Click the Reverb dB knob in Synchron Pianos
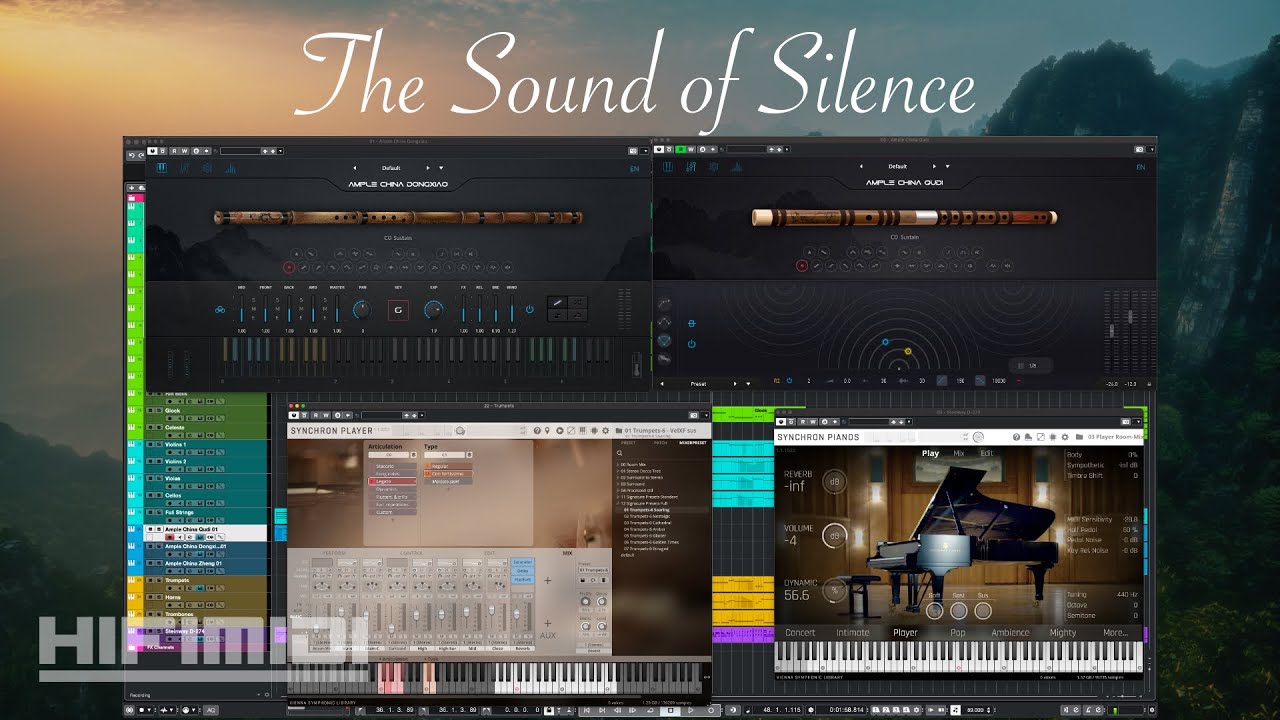The height and width of the screenshot is (720, 1280). pyautogui.click(x=833, y=482)
